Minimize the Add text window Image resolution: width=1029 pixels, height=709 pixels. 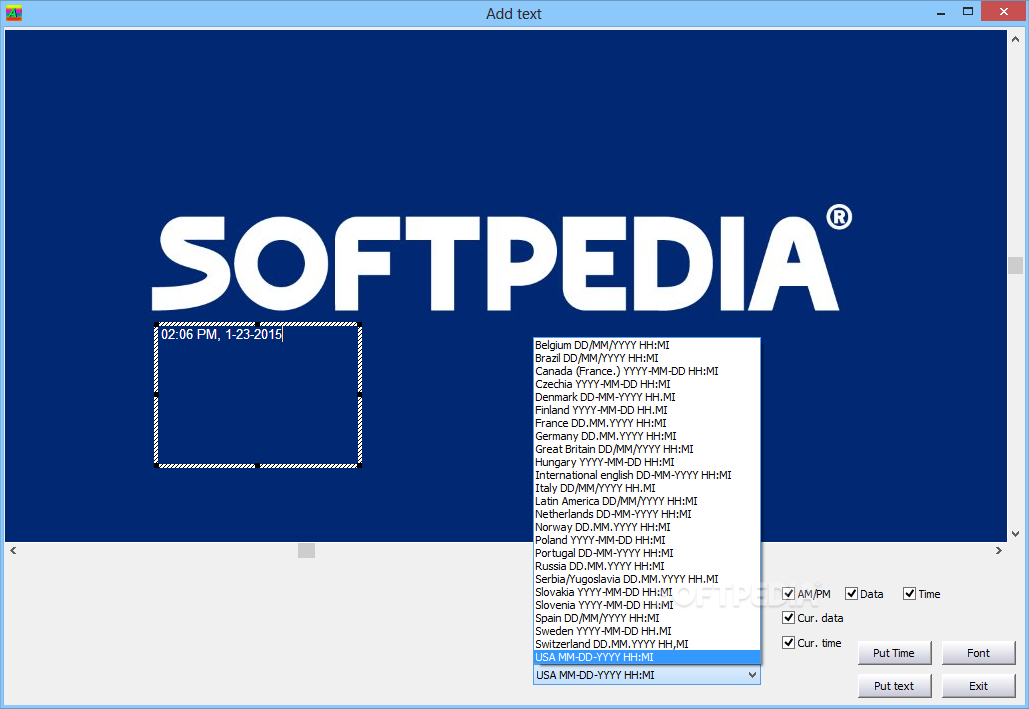(941, 12)
